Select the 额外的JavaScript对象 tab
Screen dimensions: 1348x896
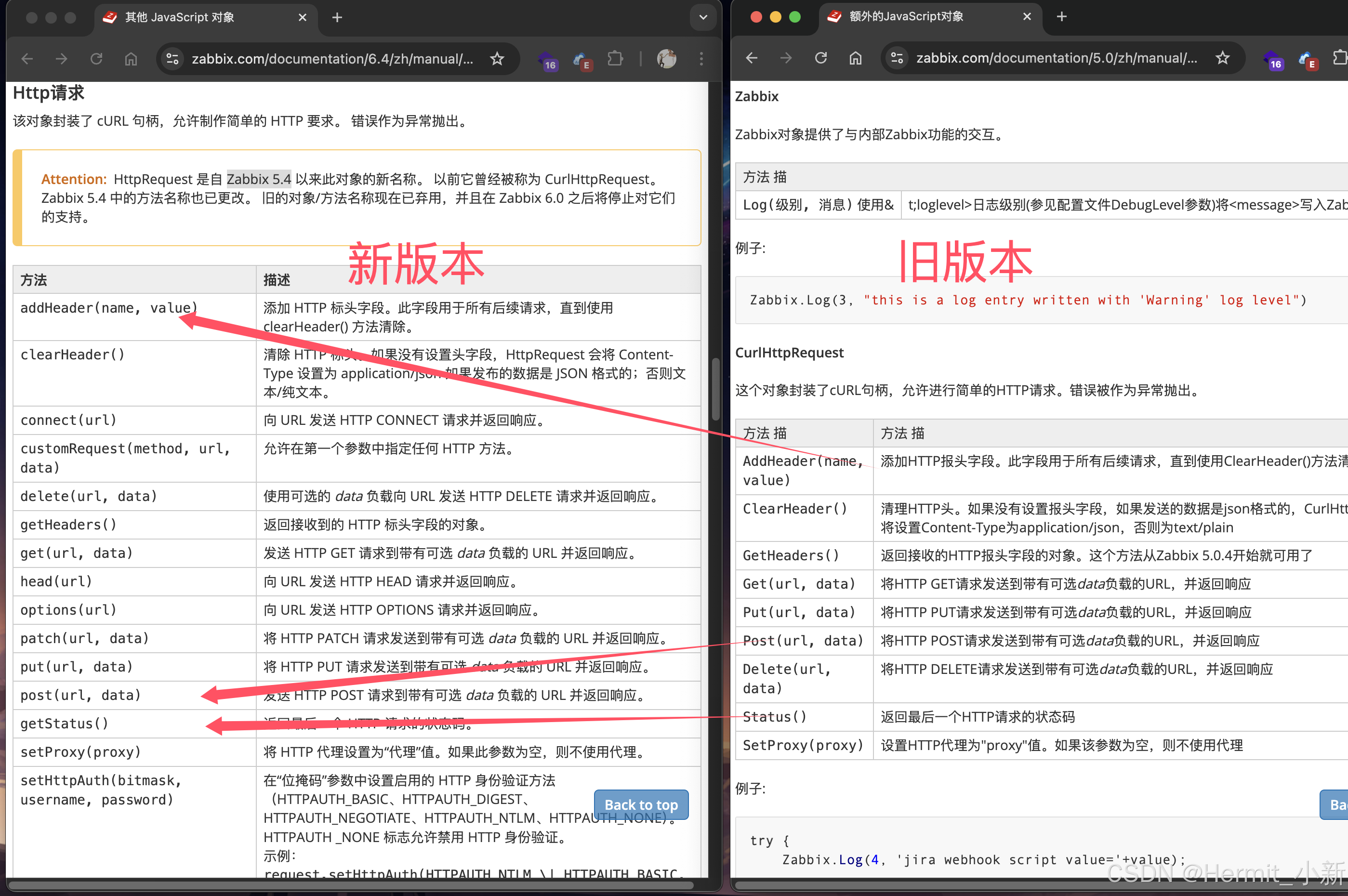point(906,16)
